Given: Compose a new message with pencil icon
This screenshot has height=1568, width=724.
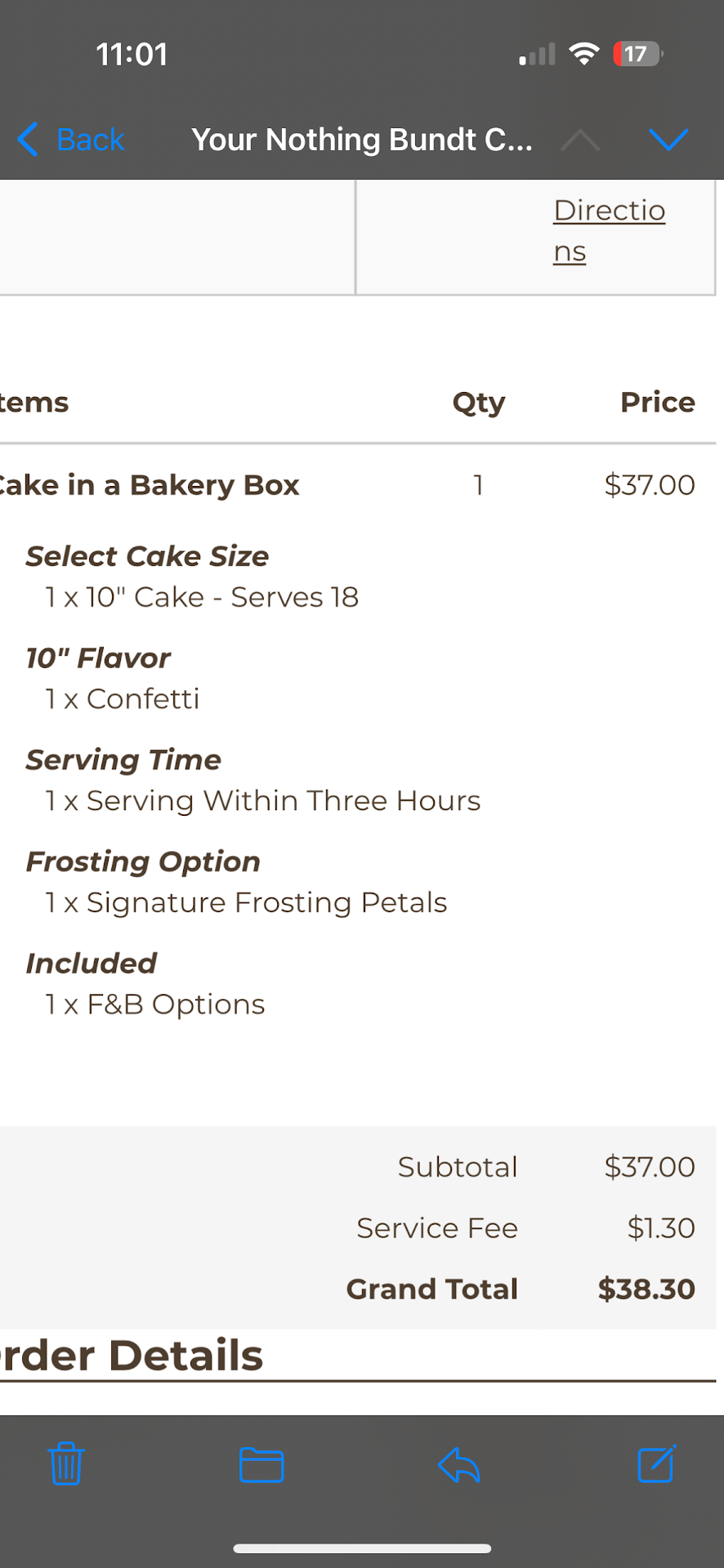Looking at the screenshot, I should pos(656,1463).
